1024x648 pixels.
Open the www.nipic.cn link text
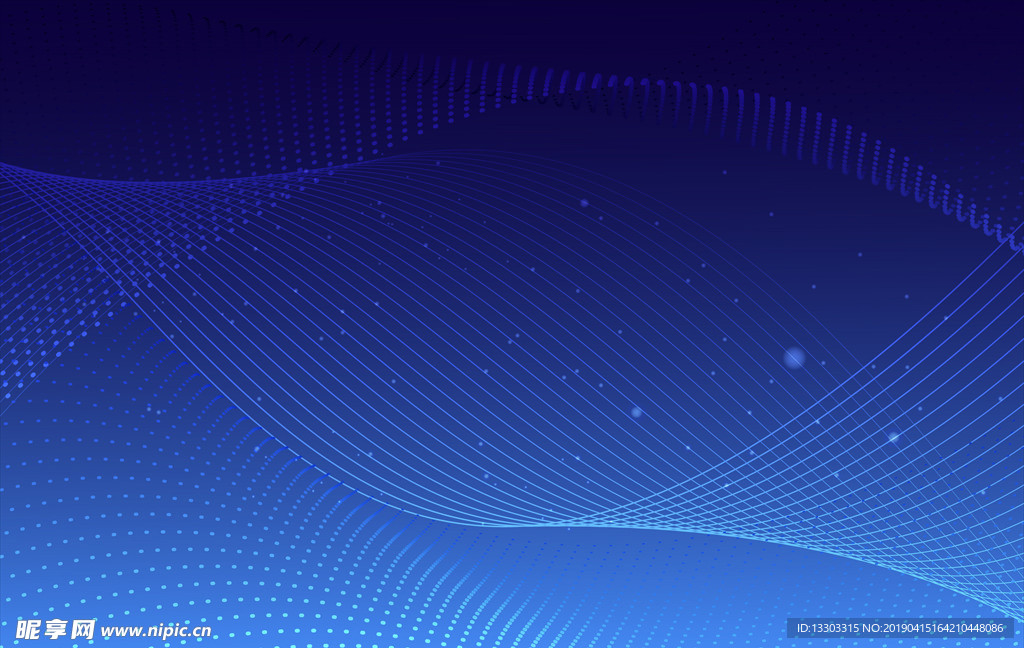[x=156, y=631]
